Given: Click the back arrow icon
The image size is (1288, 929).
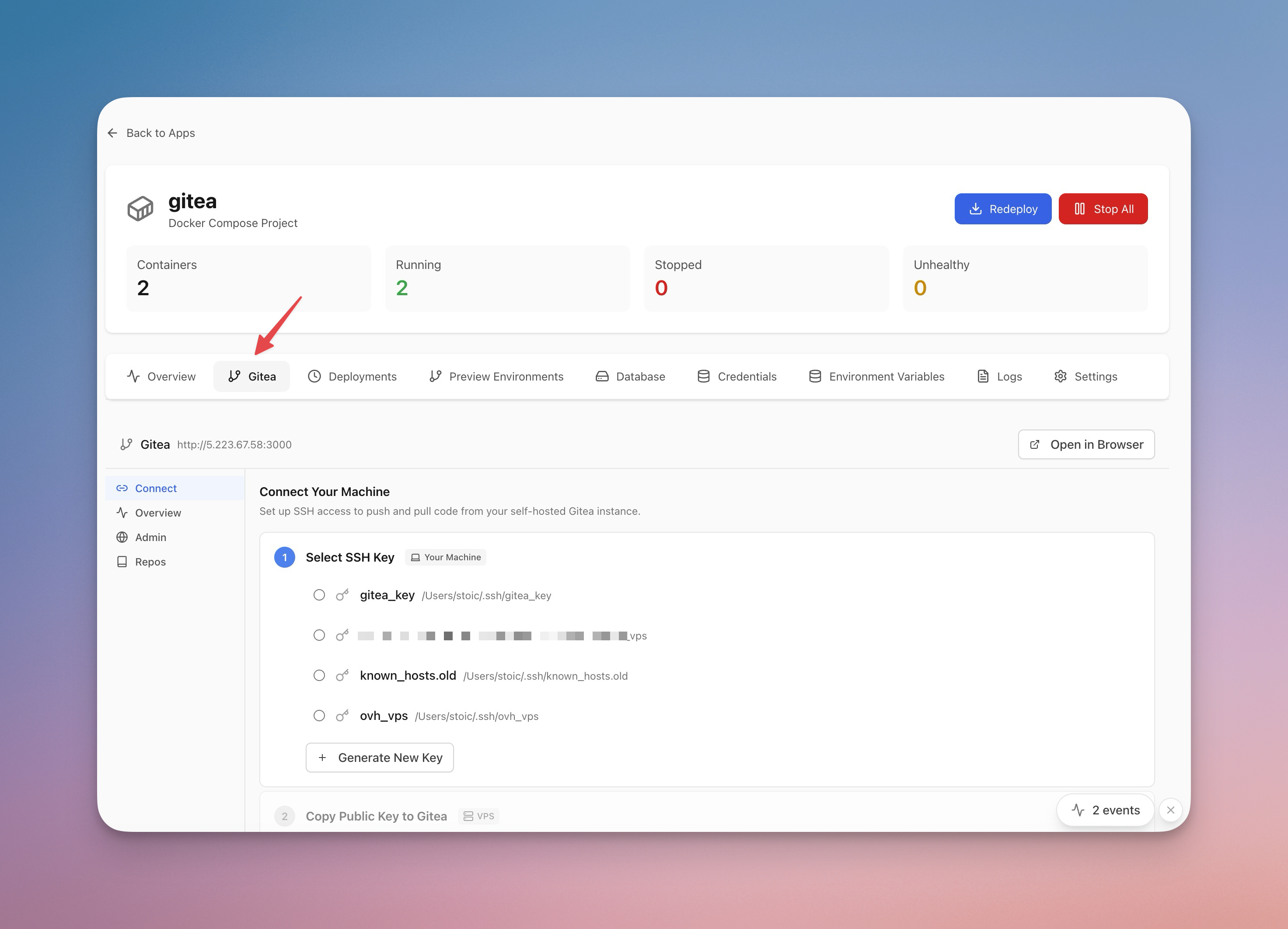Looking at the screenshot, I should point(112,133).
